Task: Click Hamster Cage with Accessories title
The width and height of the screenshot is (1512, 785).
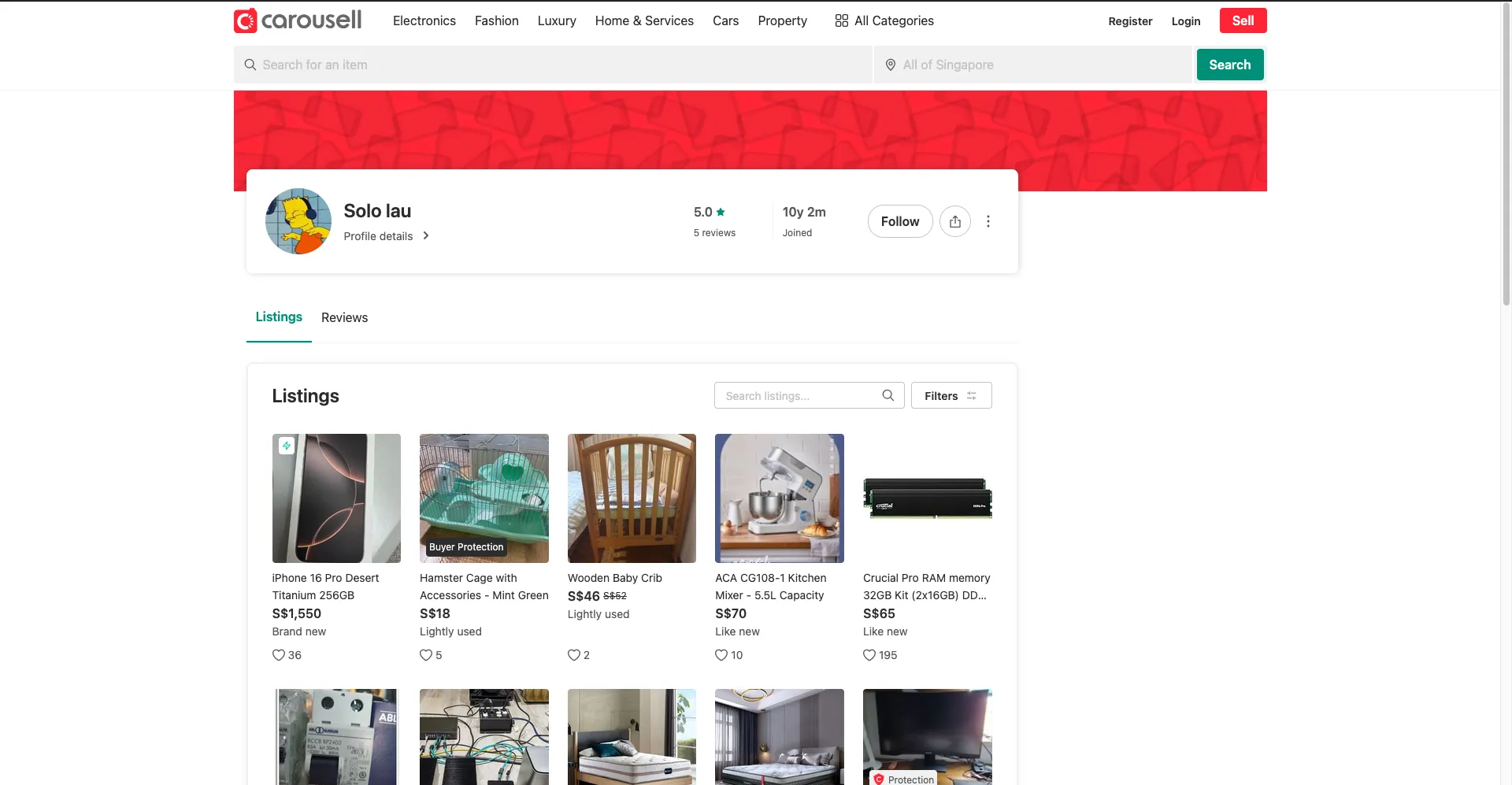Action: 484,587
